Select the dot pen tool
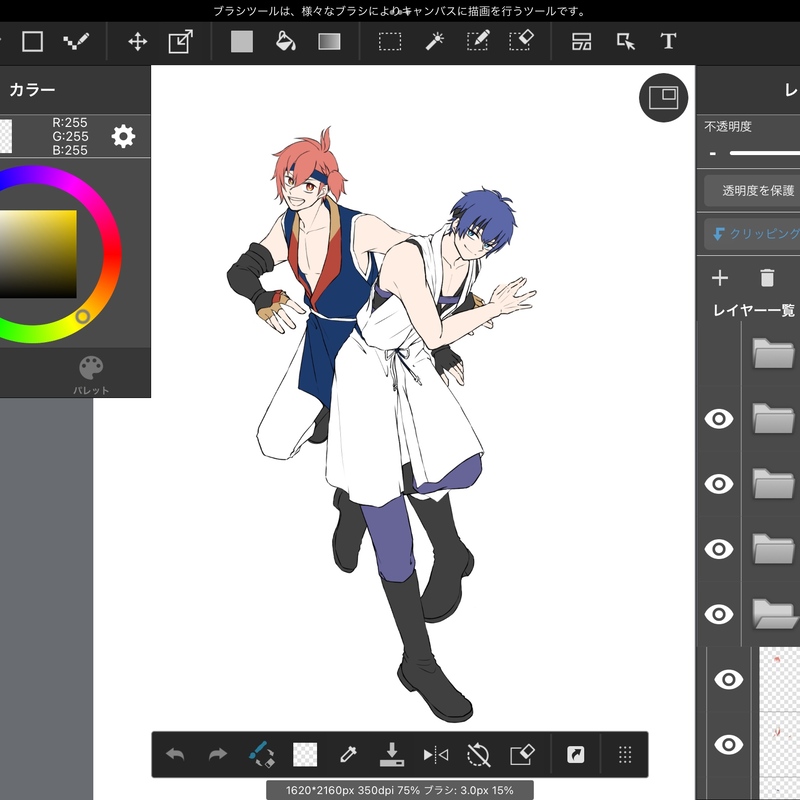The height and width of the screenshot is (800, 800). click(x=76, y=41)
